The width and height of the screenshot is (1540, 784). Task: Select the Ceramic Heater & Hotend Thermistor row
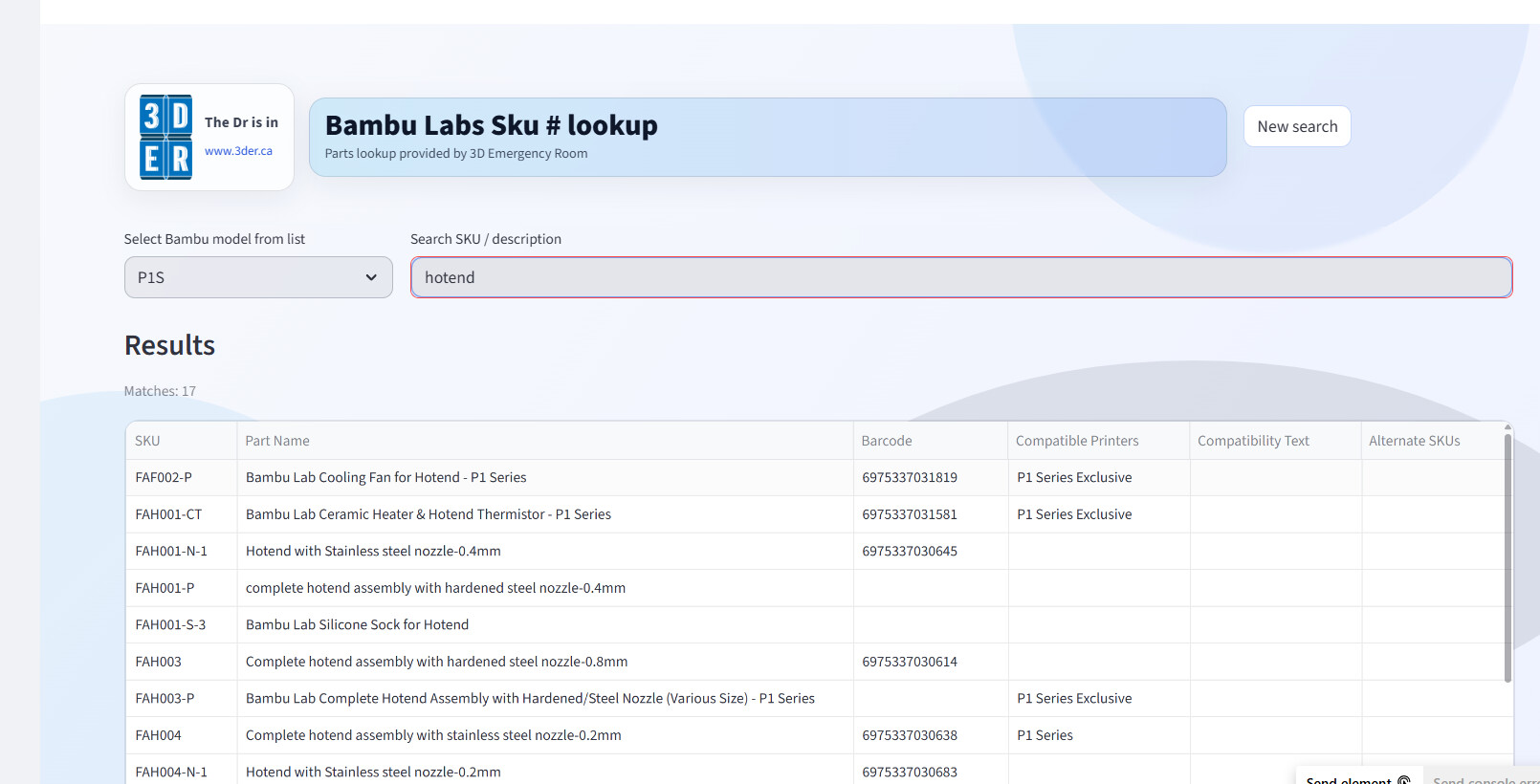[428, 514]
